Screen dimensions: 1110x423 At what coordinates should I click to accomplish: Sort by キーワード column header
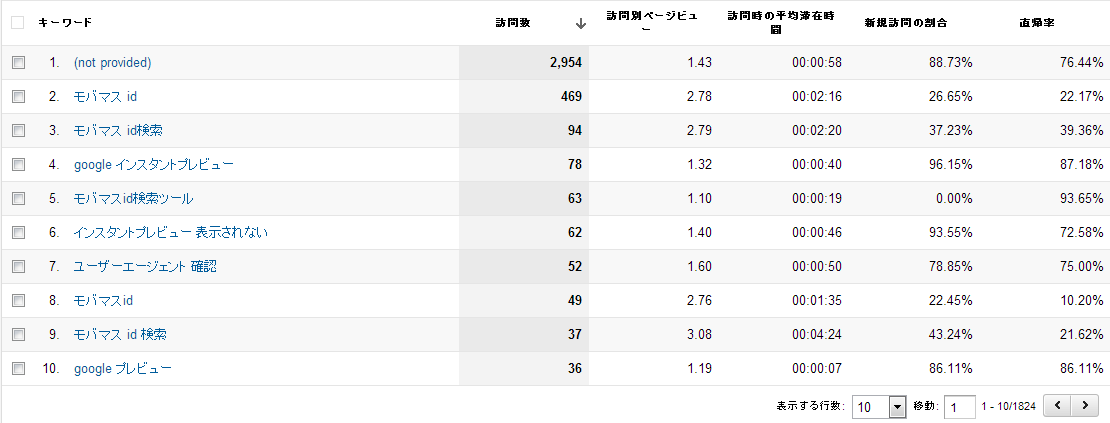pos(65,22)
